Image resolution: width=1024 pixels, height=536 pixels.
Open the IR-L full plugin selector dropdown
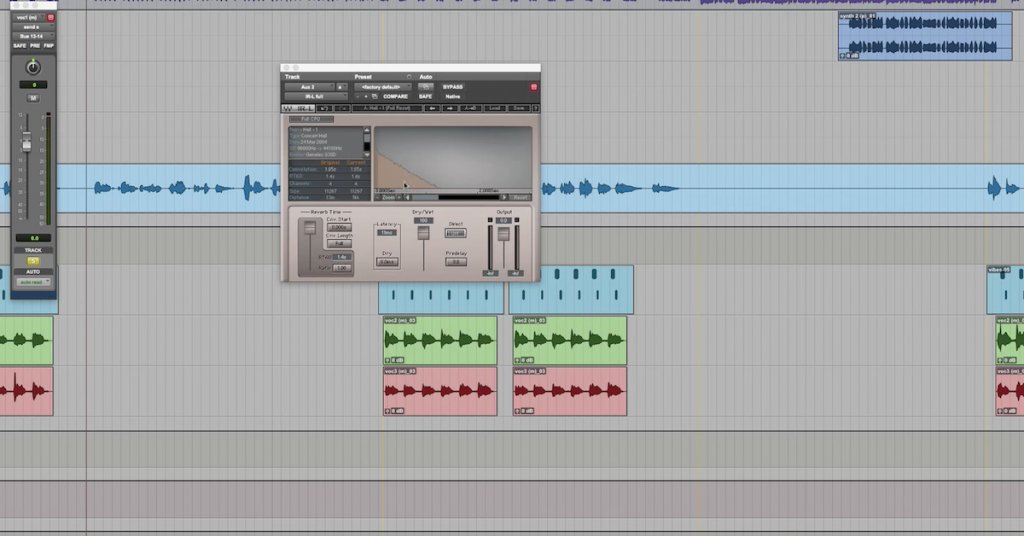click(x=316, y=97)
